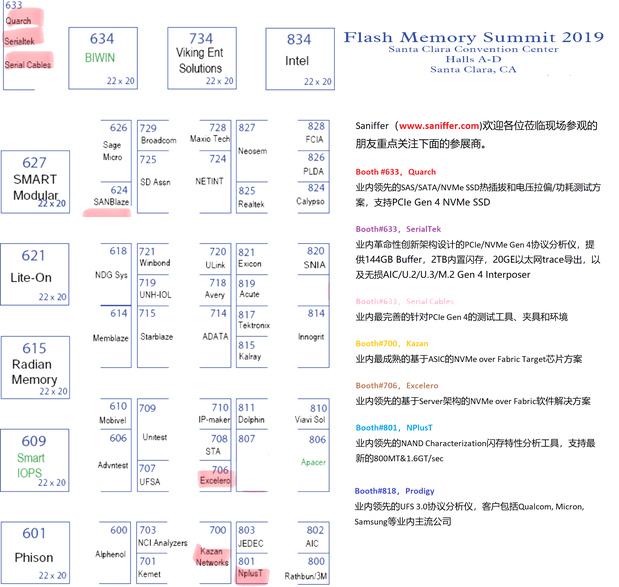Click booth 803 JEDEC
The height and width of the screenshot is (587, 619).
coord(252,537)
